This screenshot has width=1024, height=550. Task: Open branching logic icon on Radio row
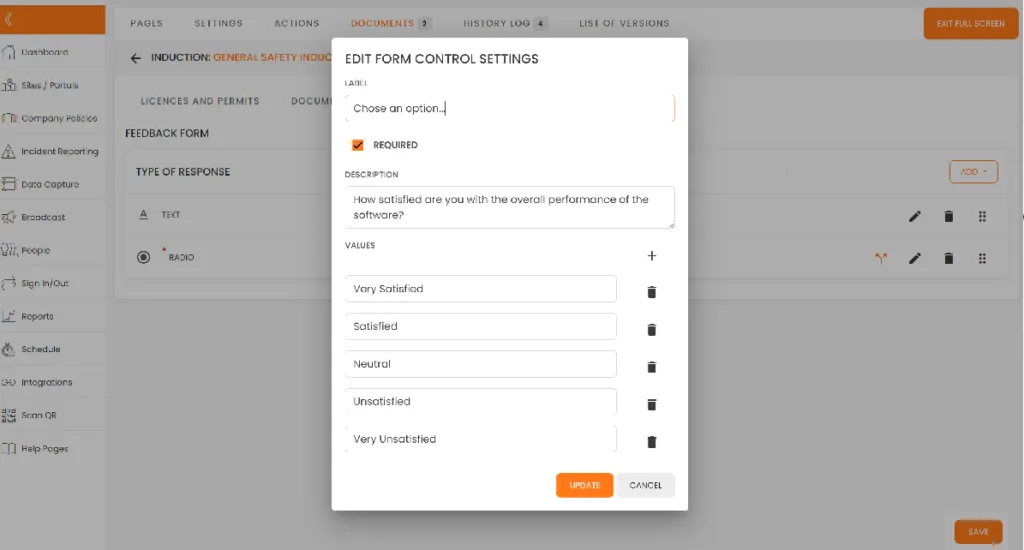(881, 258)
